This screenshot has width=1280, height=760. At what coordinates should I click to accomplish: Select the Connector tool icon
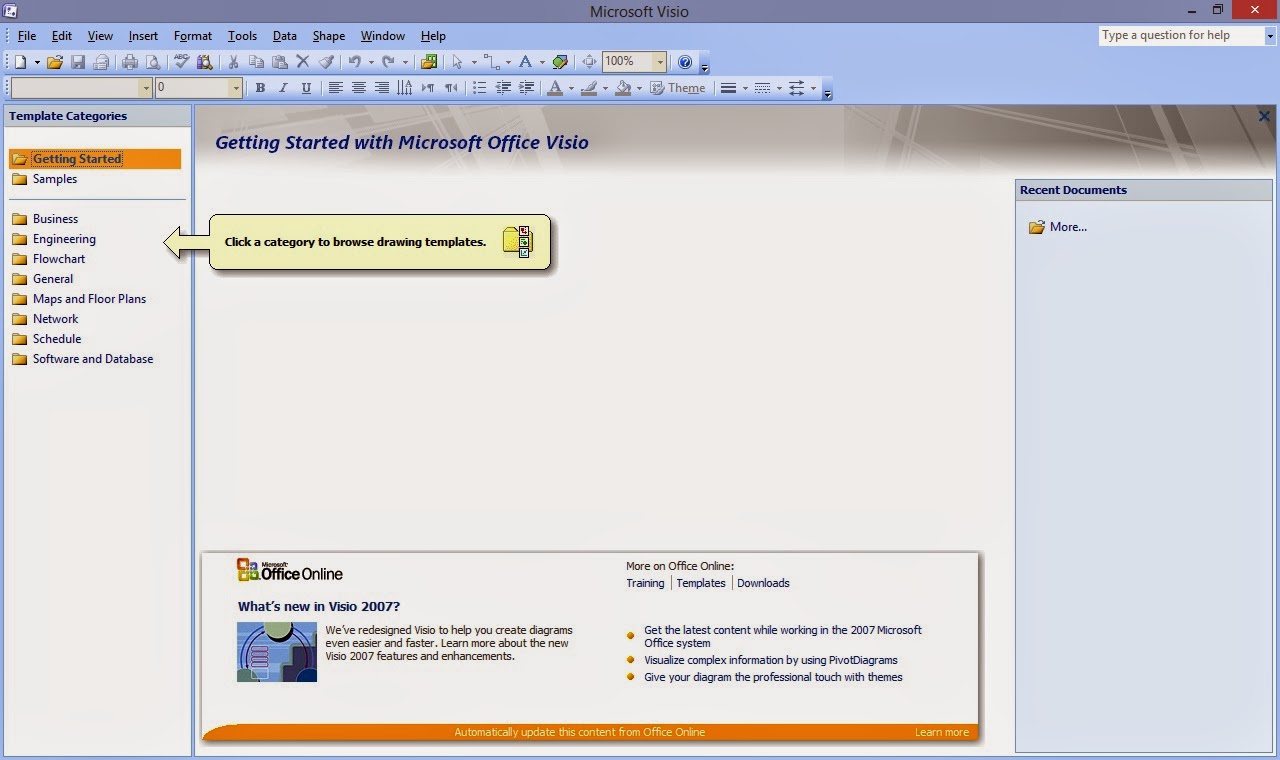(x=491, y=62)
